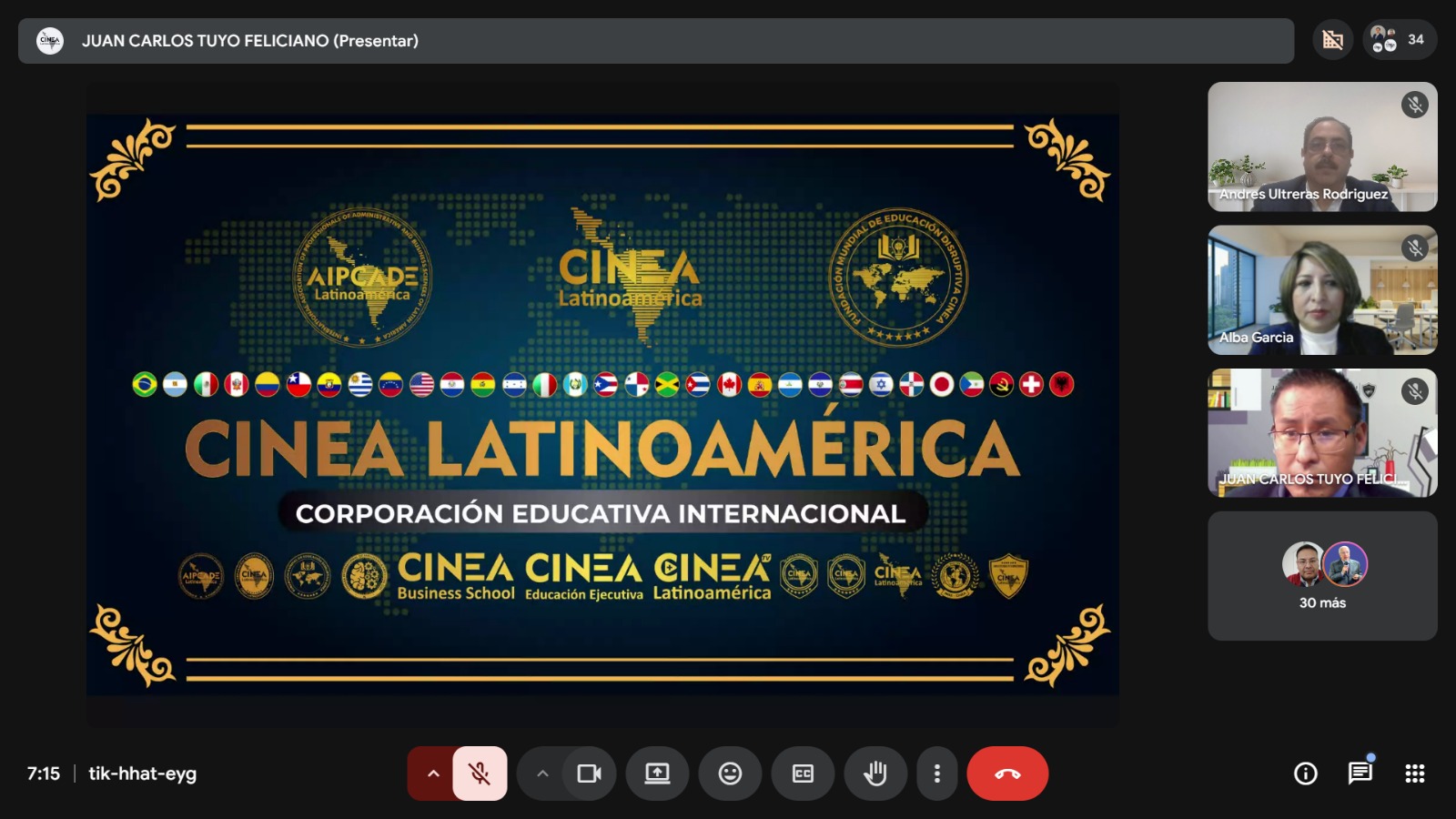Start presenting your screen
Image resolution: width=1456 pixels, height=819 pixels.
[x=657, y=773]
